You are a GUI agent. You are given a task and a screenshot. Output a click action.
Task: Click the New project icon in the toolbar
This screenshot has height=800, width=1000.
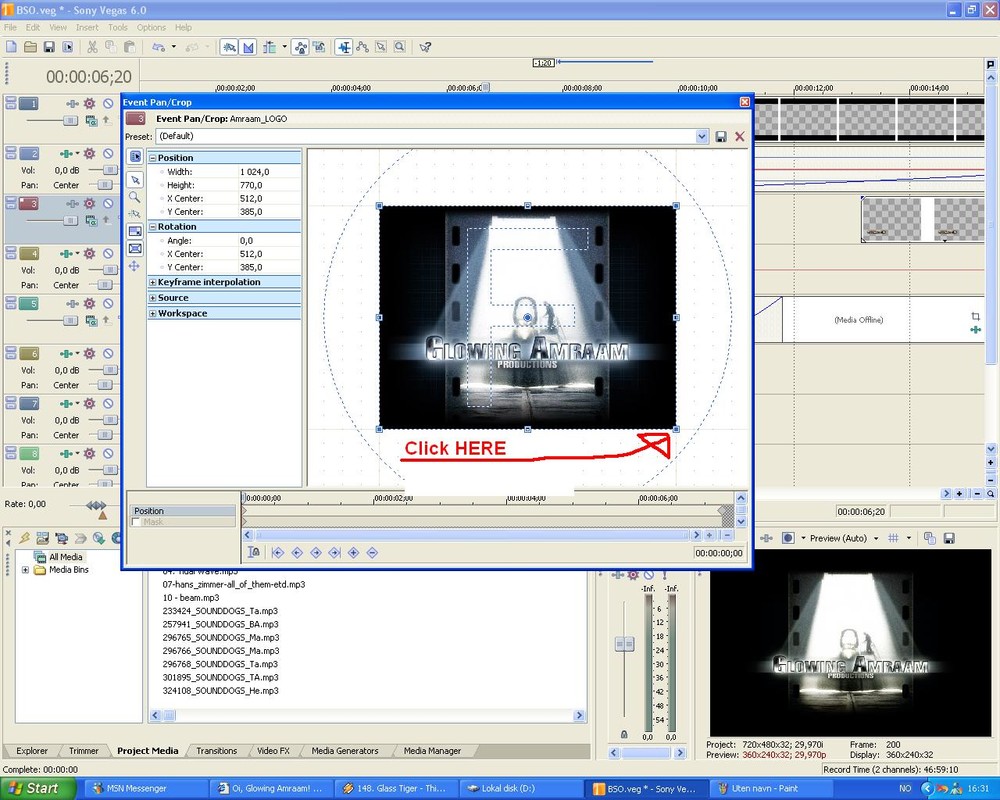[x=11, y=47]
